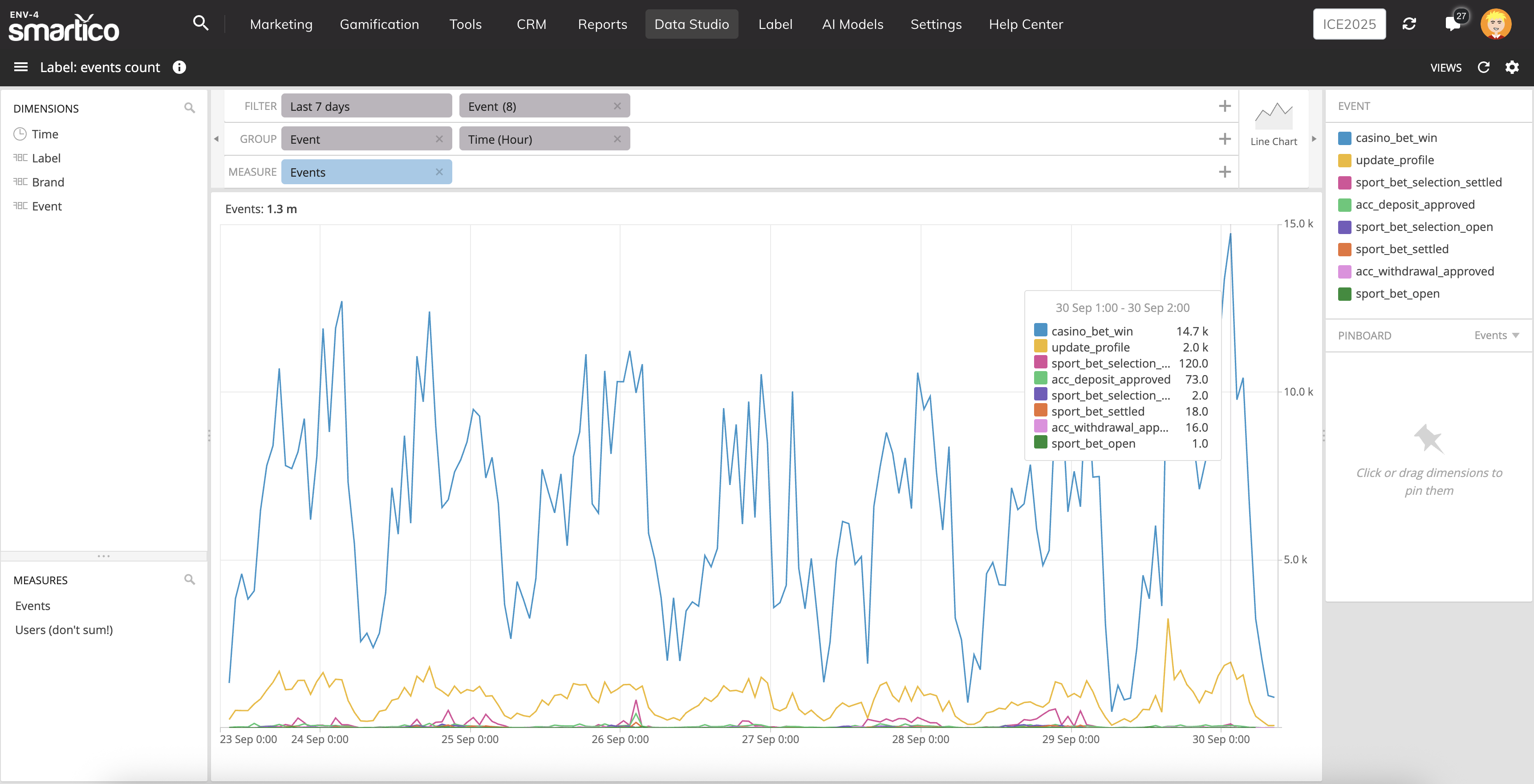Toggle casino_bet_win series in legend

[1396, 138]
